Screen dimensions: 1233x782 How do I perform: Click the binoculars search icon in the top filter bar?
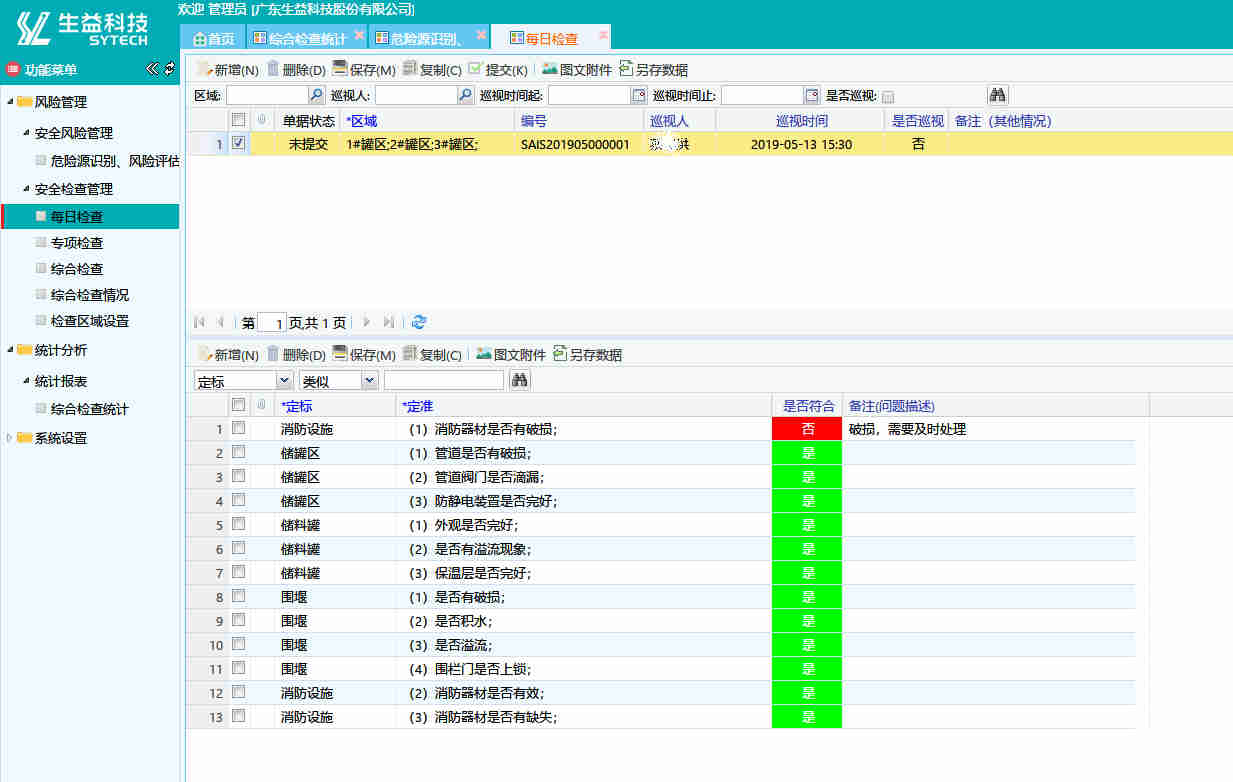997,96
